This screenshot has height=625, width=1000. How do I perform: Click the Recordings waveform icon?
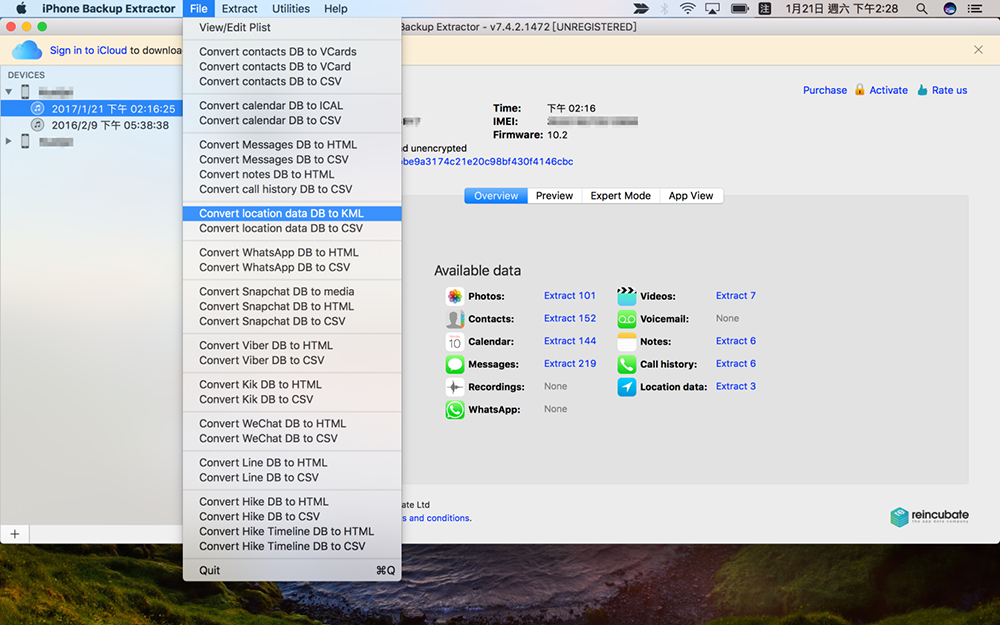[x=455, y=387]
